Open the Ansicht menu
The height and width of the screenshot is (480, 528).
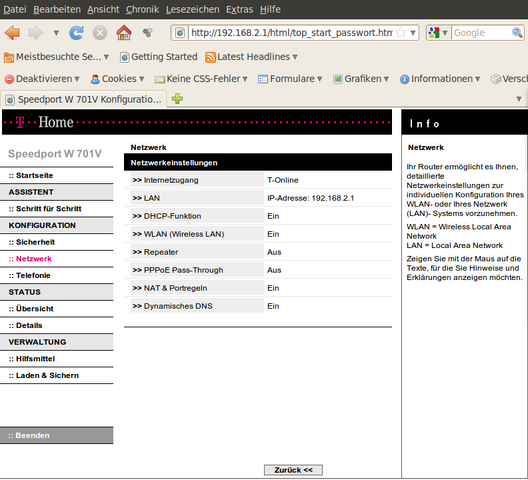(x=103, y=9)
